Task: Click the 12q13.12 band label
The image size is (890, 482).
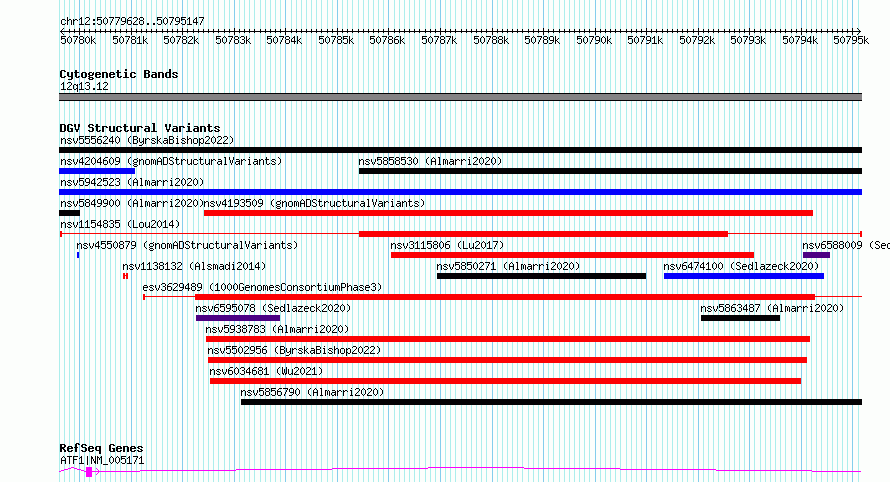Action: [x=84, y=86]
